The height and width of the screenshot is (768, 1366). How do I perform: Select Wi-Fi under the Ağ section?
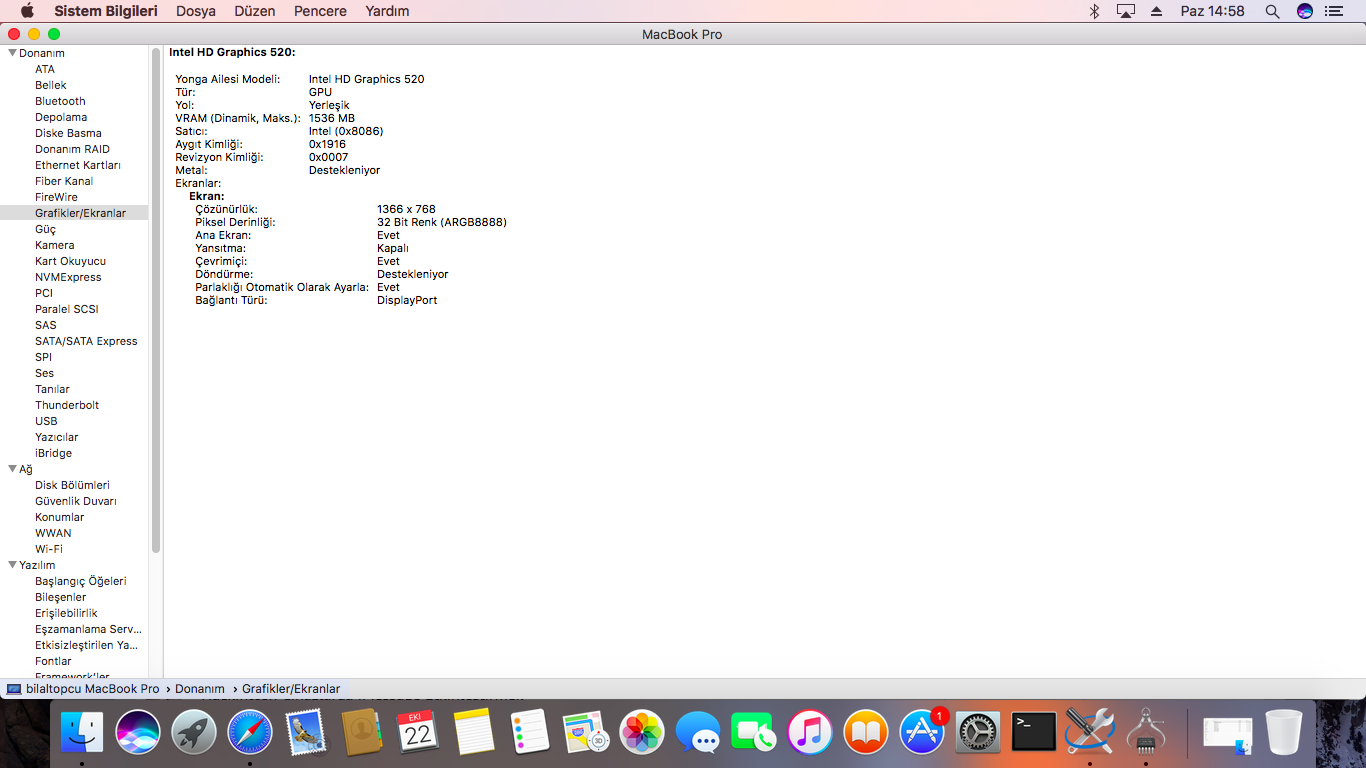pyautogui.click(x=49, y=549)
